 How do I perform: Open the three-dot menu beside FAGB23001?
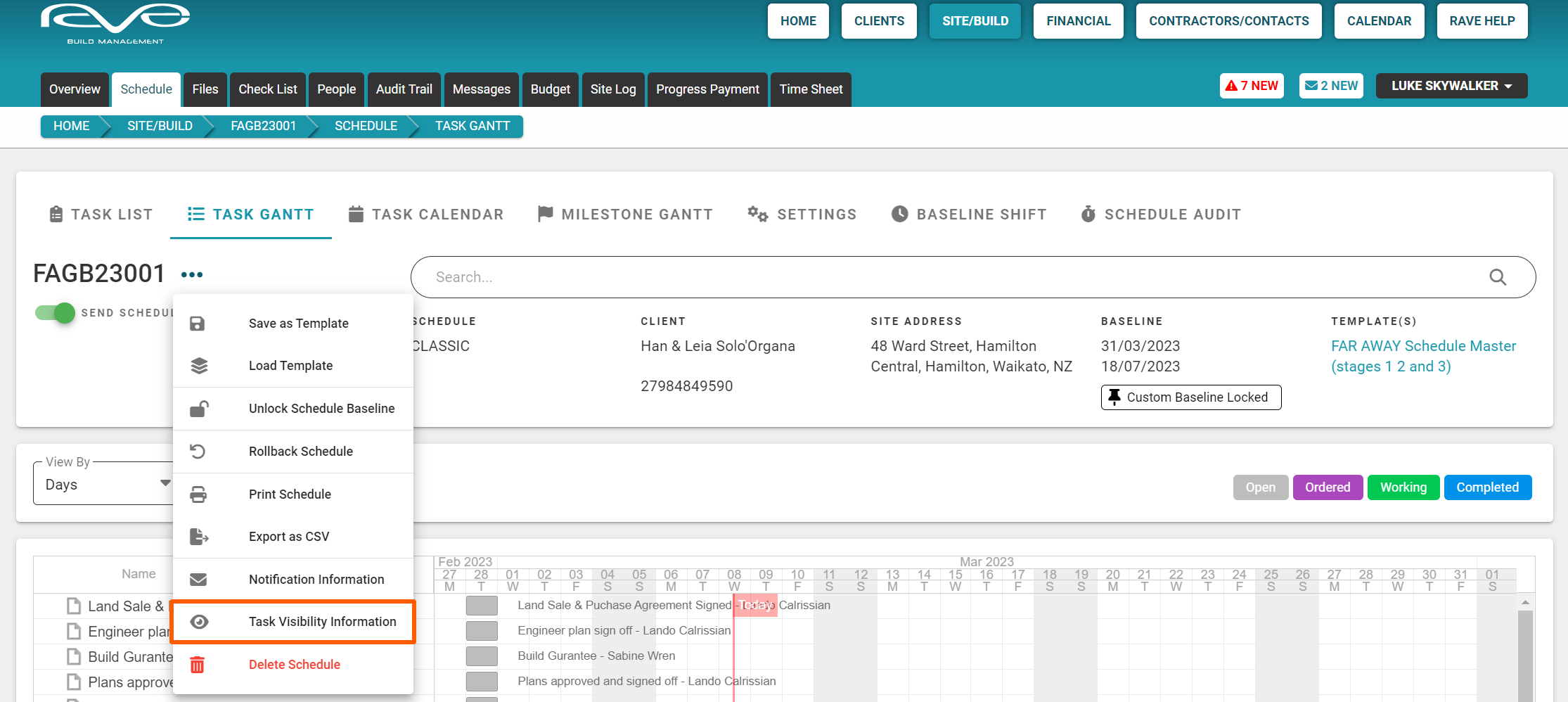coord(192,274)
